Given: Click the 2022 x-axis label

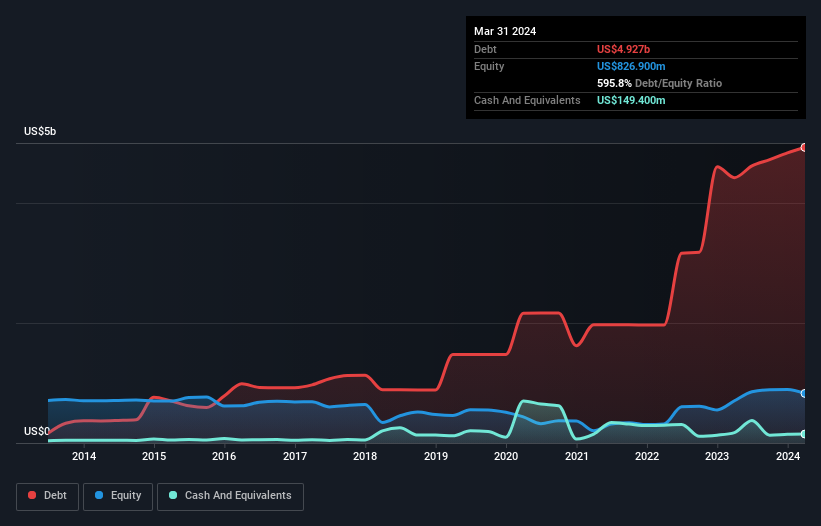Looking at the screenshot, I should (647, 456).
